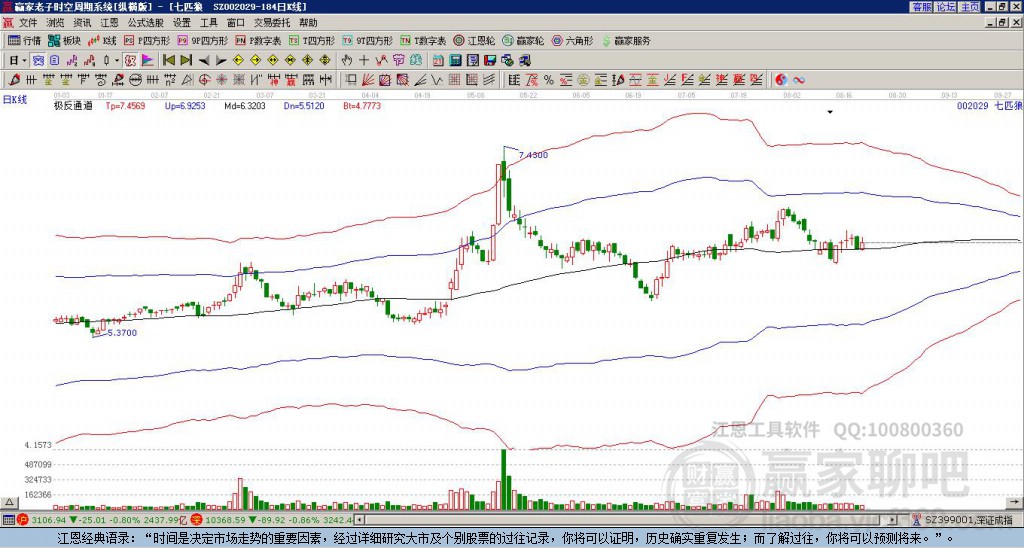The width and height of the screenshot is (1024, 548).
Task: Open the 六角形 hexagon tool
Action: 572,40
